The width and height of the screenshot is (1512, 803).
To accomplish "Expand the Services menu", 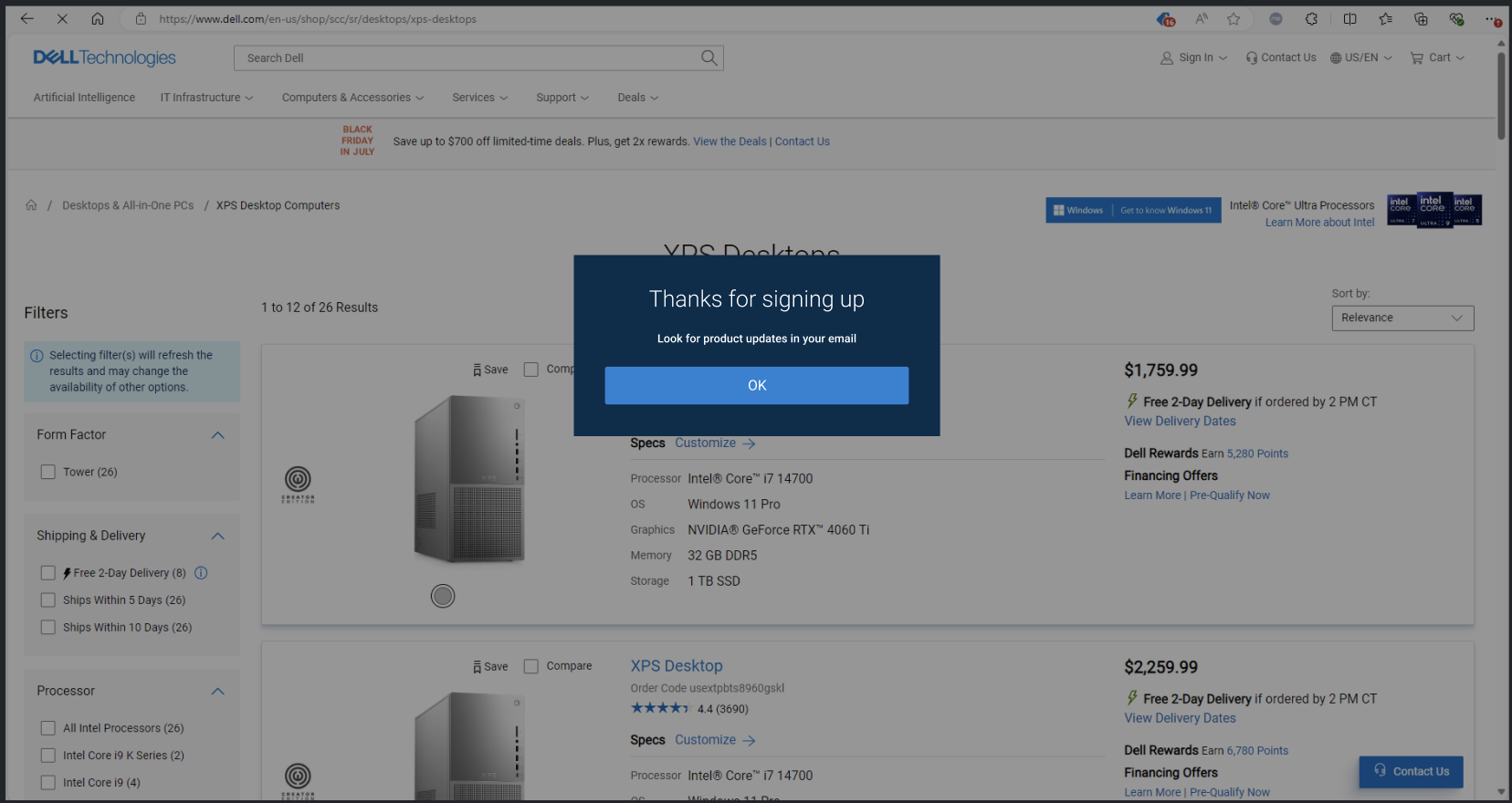I will 479,98.
